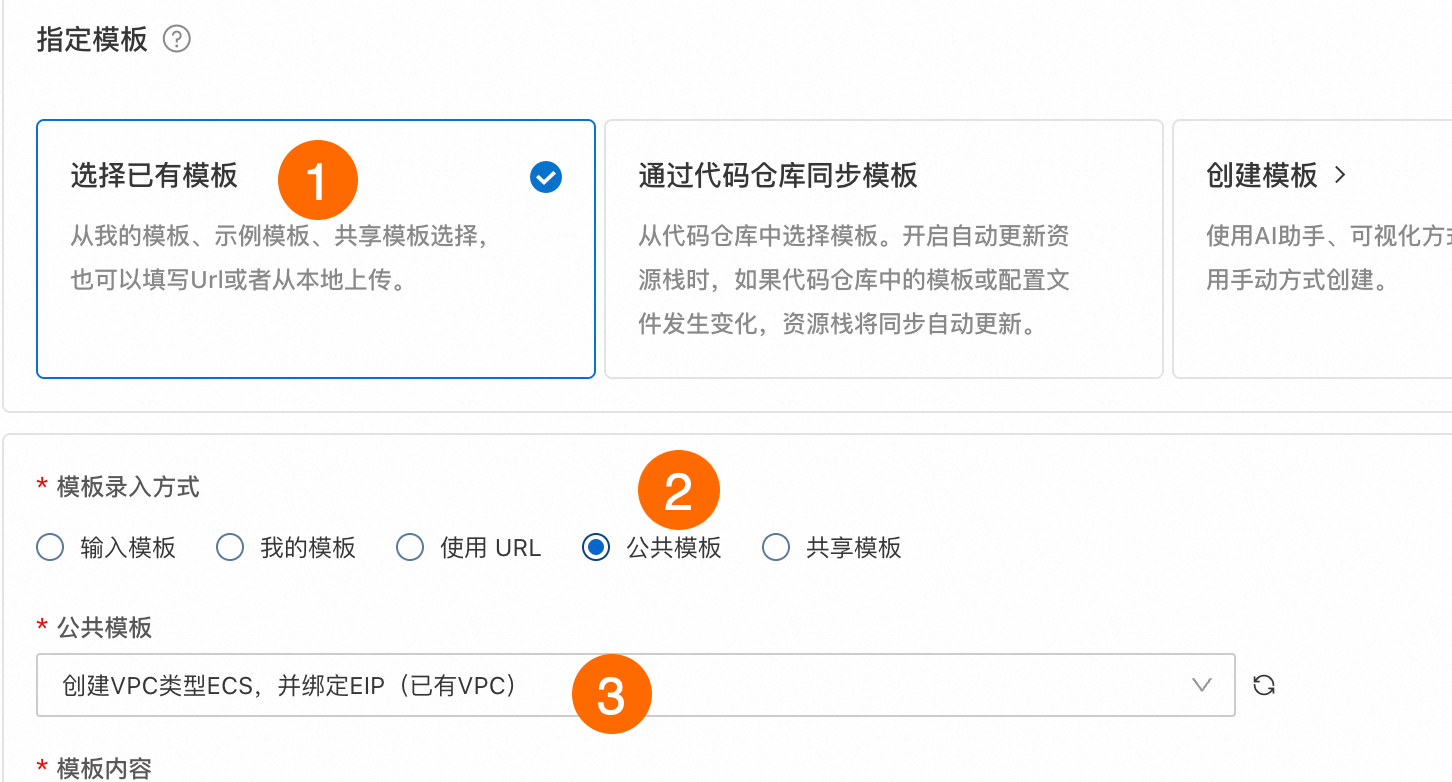Click the blue checkmark on 选择已有模板 card
1452x782 pixels.
pos(546,178)
